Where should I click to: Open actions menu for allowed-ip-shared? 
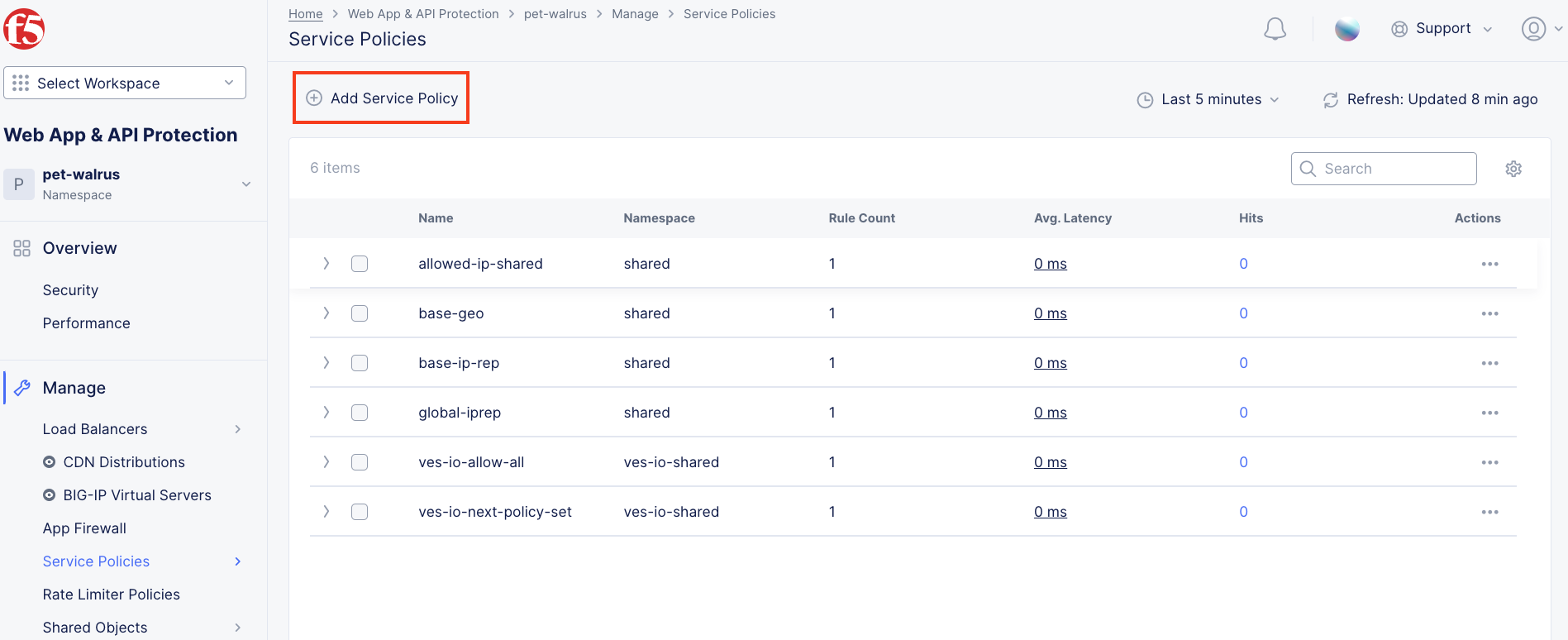[x=1490, y=264]
